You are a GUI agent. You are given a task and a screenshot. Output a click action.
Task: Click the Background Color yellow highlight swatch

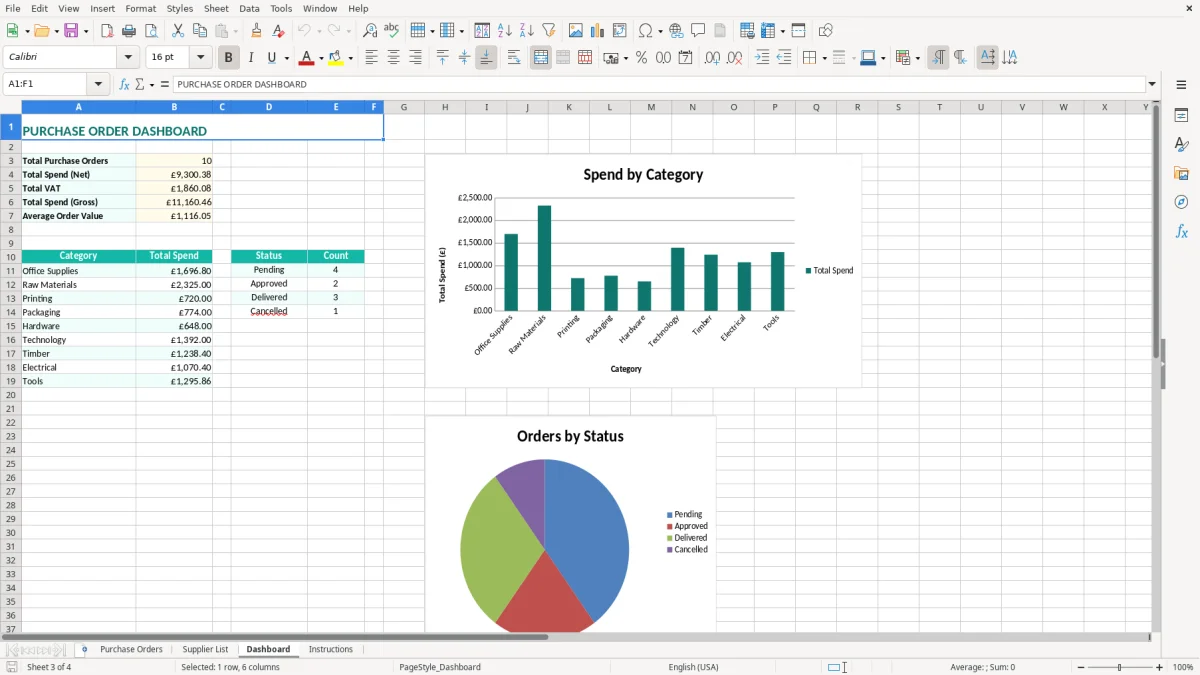(335, 58)
